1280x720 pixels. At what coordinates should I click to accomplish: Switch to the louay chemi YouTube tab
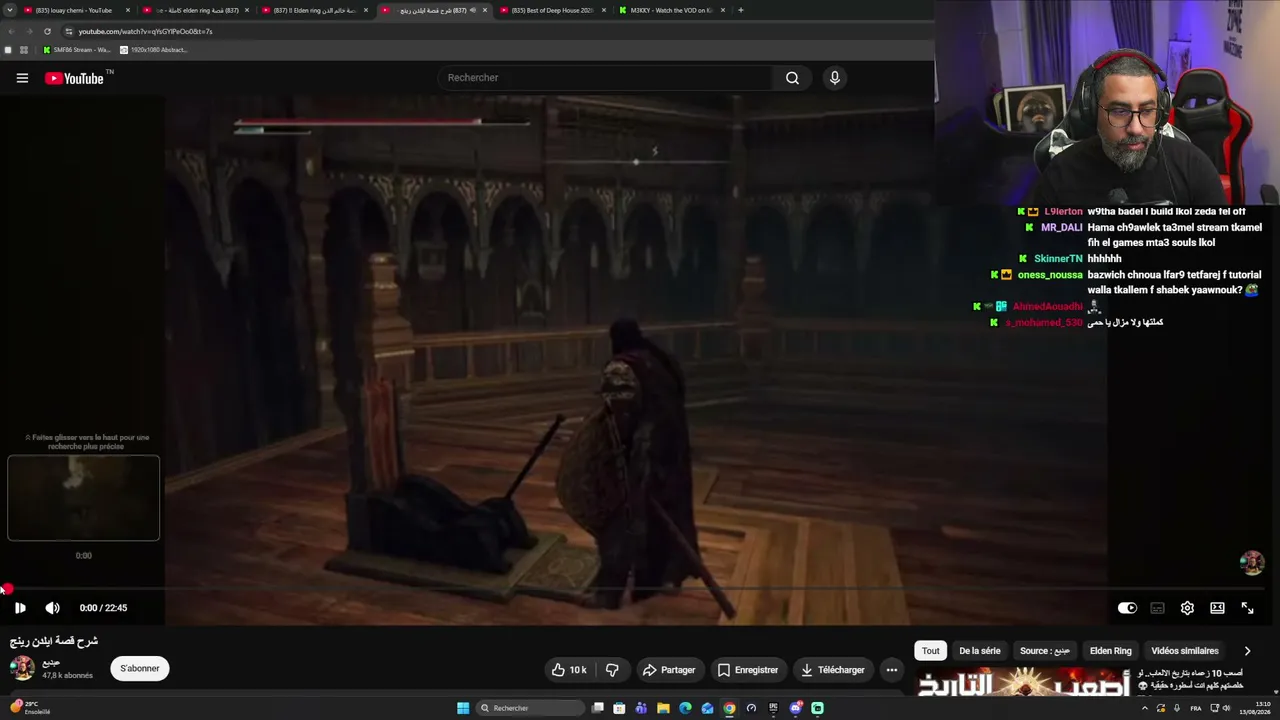(x=74, y=10)
